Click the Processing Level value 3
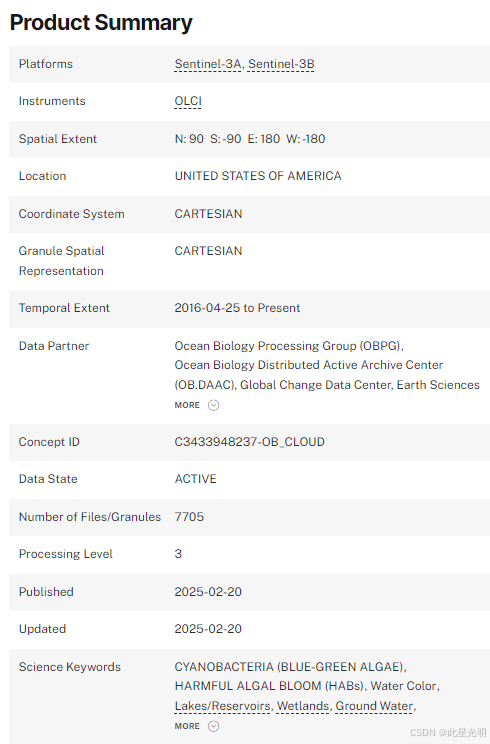Viewport: 490px width, 744px height. click(178, 554)
